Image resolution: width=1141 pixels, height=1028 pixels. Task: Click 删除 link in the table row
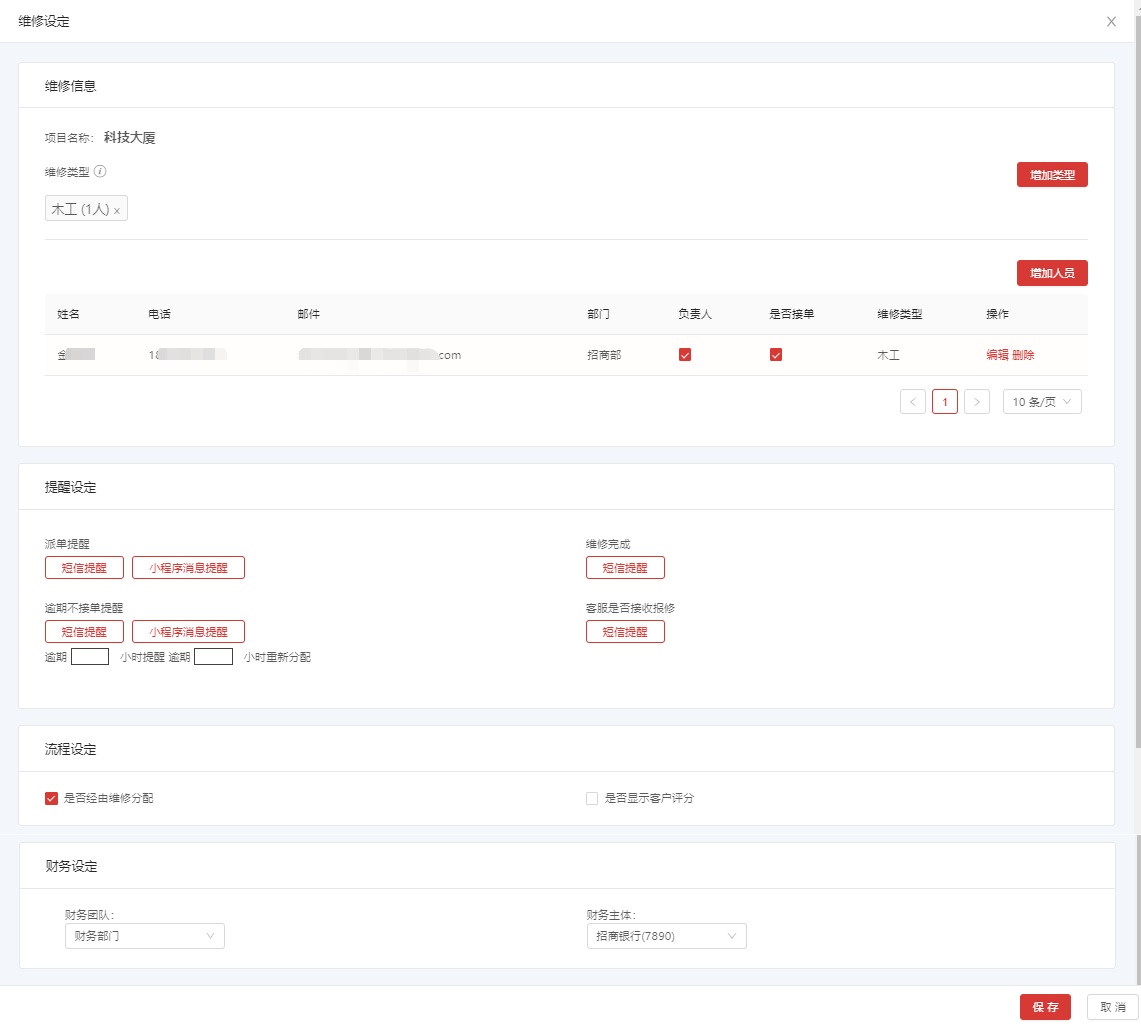point(1023,355)
